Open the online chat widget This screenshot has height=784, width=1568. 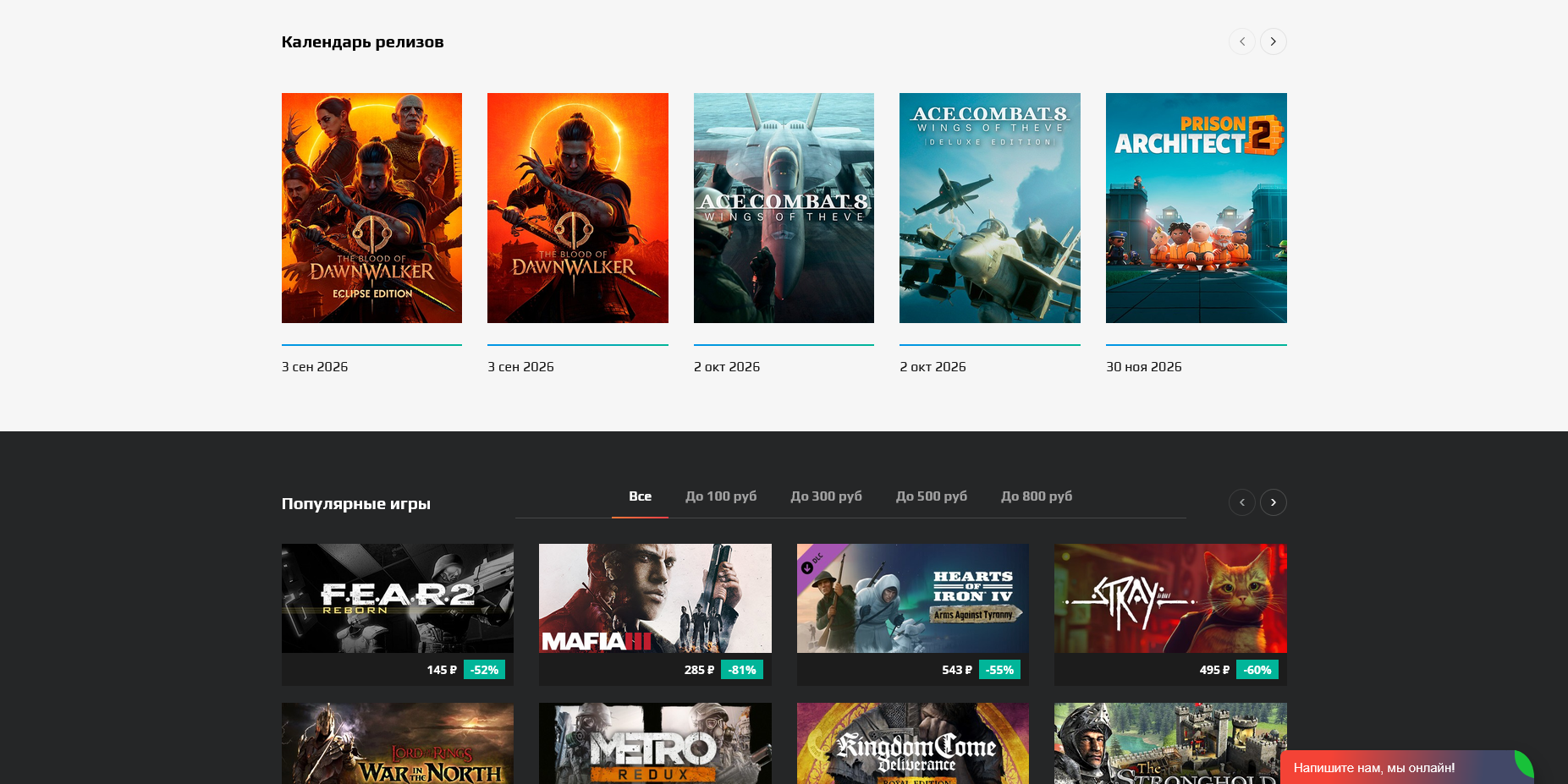1406,767
